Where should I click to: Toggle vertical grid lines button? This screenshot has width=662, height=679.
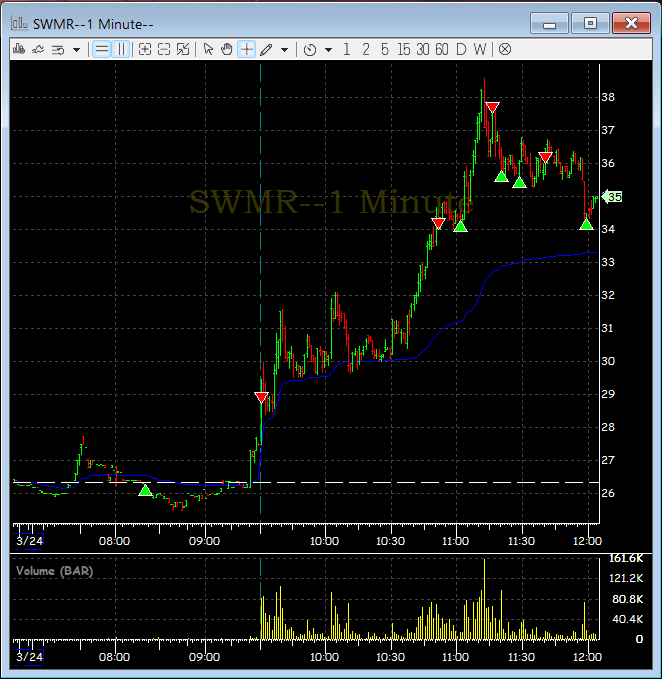coord(121,49)
